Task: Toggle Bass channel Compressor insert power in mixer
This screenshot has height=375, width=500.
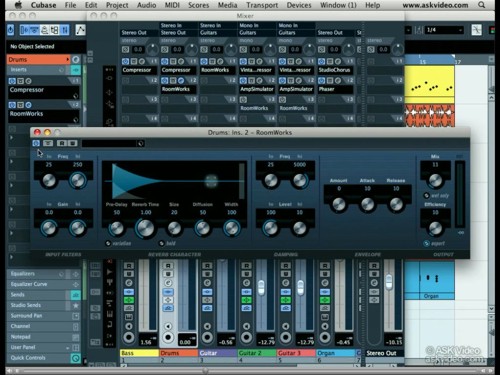Action: (125, 61)
